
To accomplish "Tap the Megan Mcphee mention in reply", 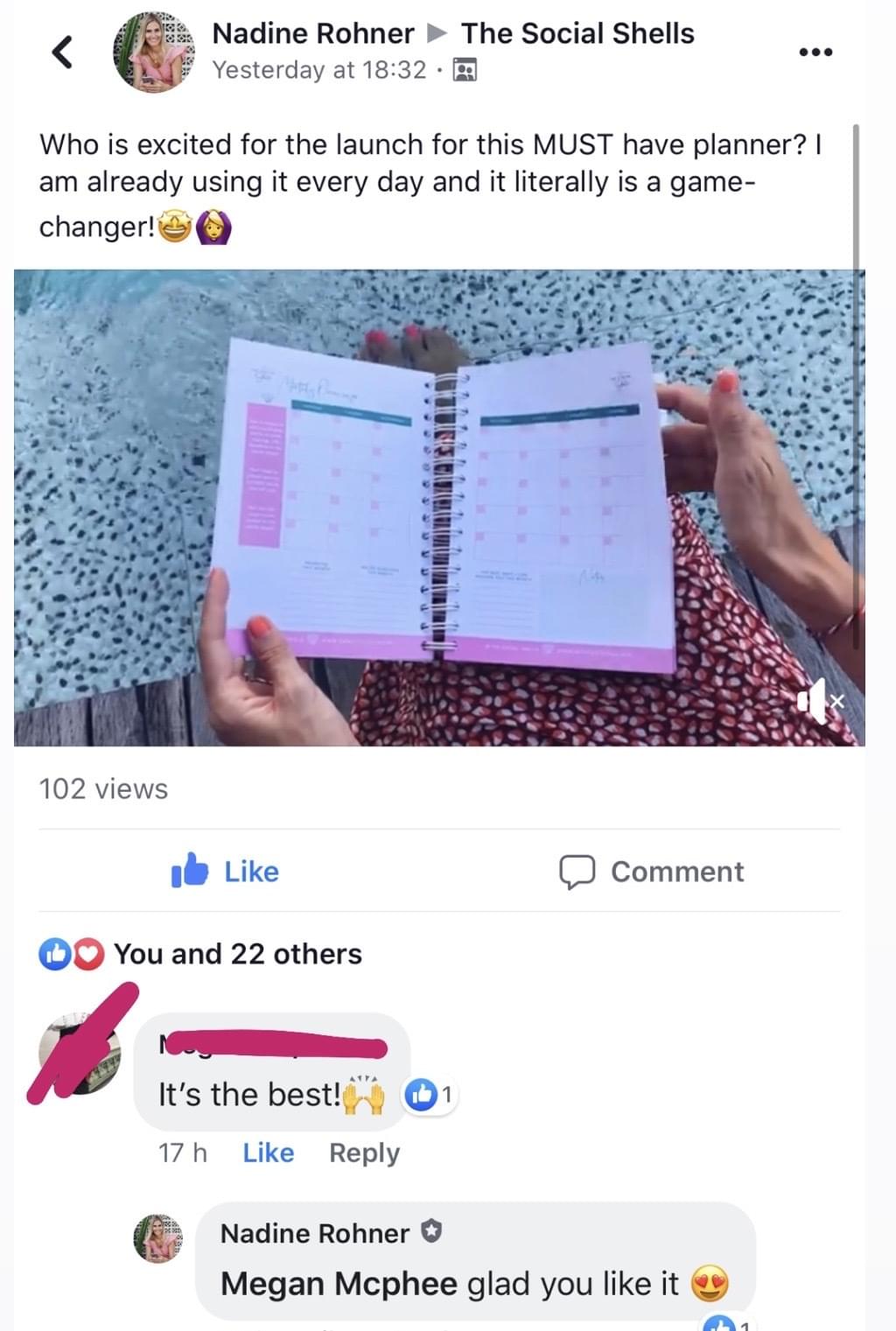I will [x=339, y=1284].
